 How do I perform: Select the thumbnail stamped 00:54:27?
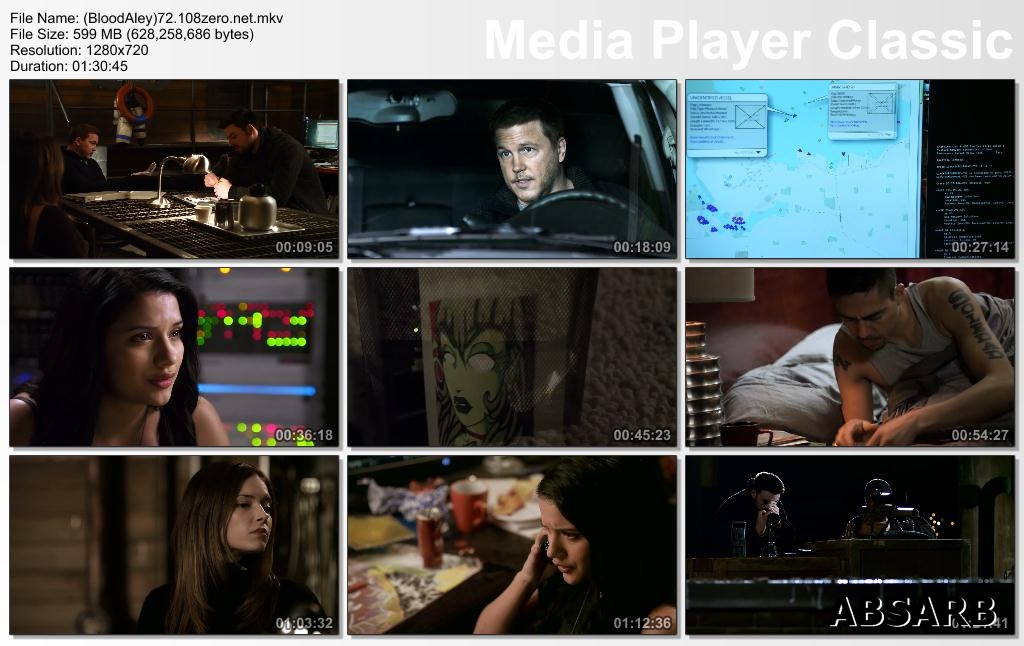[x=850, y=357]
